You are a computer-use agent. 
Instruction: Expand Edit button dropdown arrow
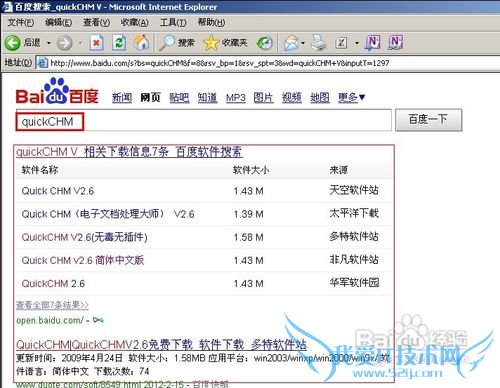point(357,43)
